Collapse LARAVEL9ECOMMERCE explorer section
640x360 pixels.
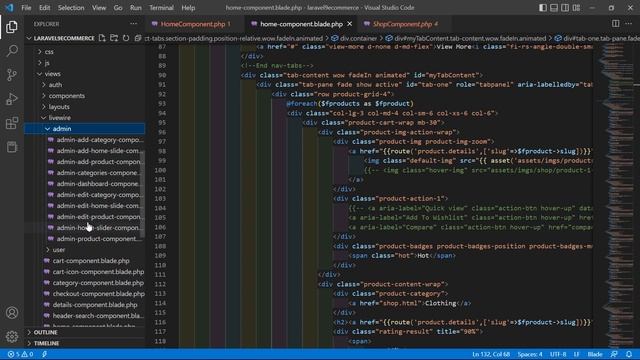[60, 38]
